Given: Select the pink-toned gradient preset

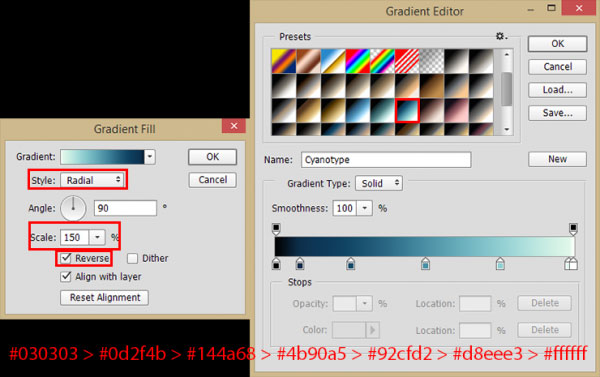Looking at the screenshot, I should pyautogui.click(x=456, y=110).
